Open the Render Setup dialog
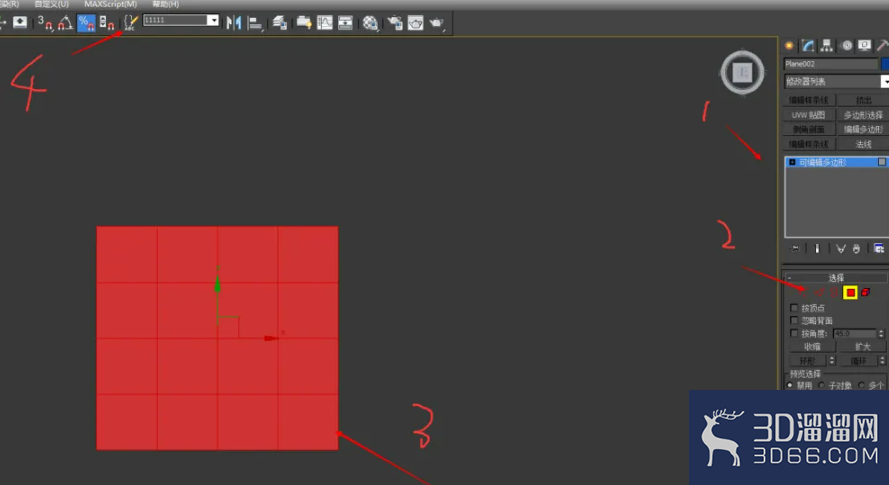The height and width of the screenshot is (485, 889). [395, 23]
